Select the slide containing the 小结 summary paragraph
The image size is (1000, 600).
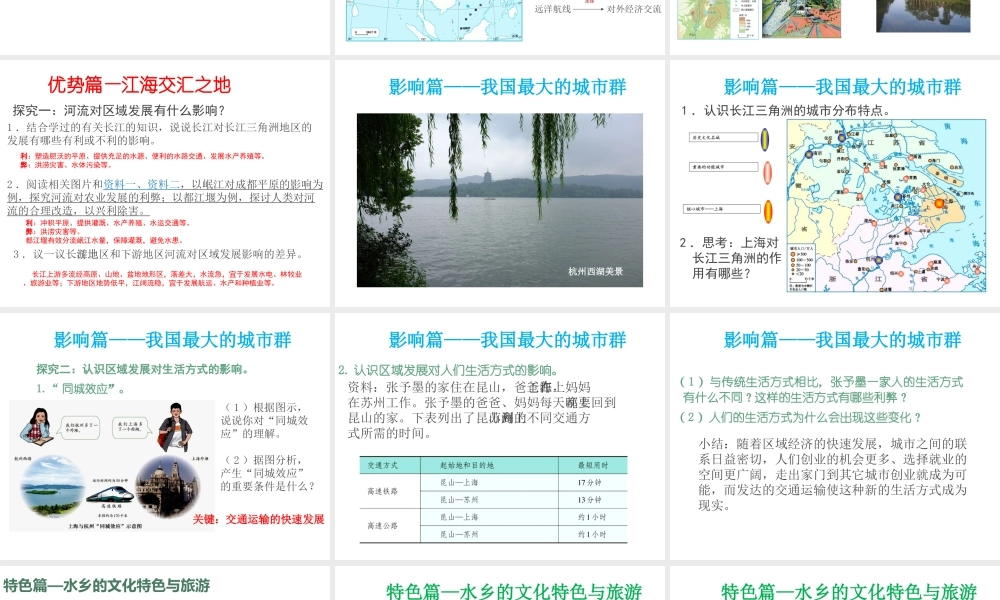tap(835, 436)
